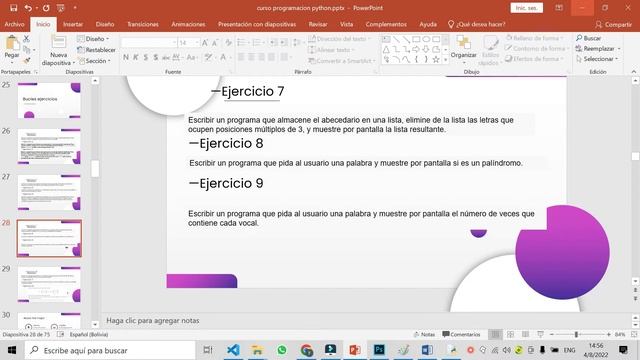Toggle underline (S) formatting
This screenshot has width=640, height=360.
[x=146, y=58]
